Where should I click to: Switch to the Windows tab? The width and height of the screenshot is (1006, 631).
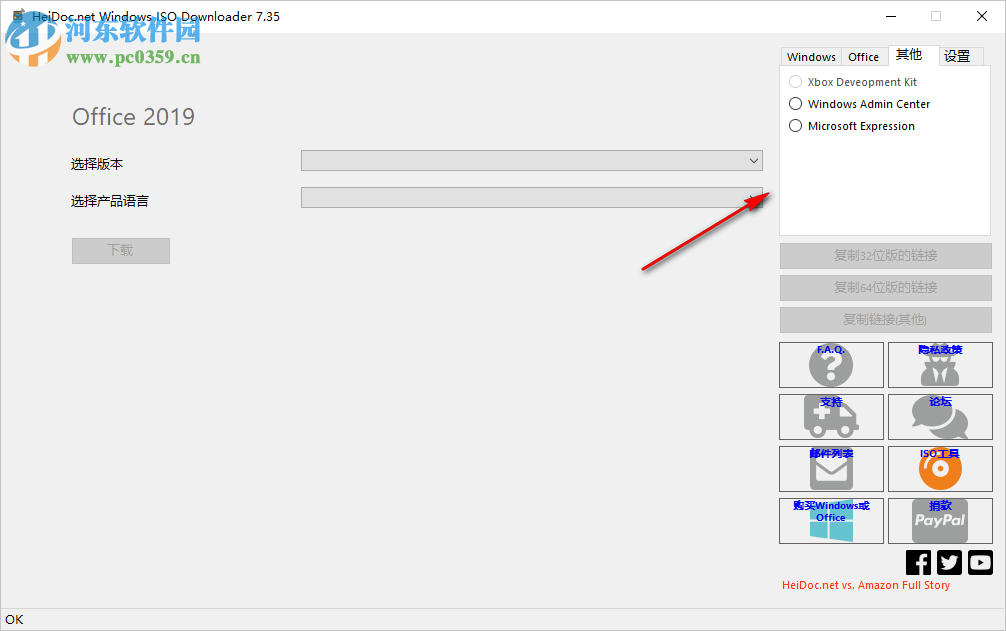click(811, 57)
